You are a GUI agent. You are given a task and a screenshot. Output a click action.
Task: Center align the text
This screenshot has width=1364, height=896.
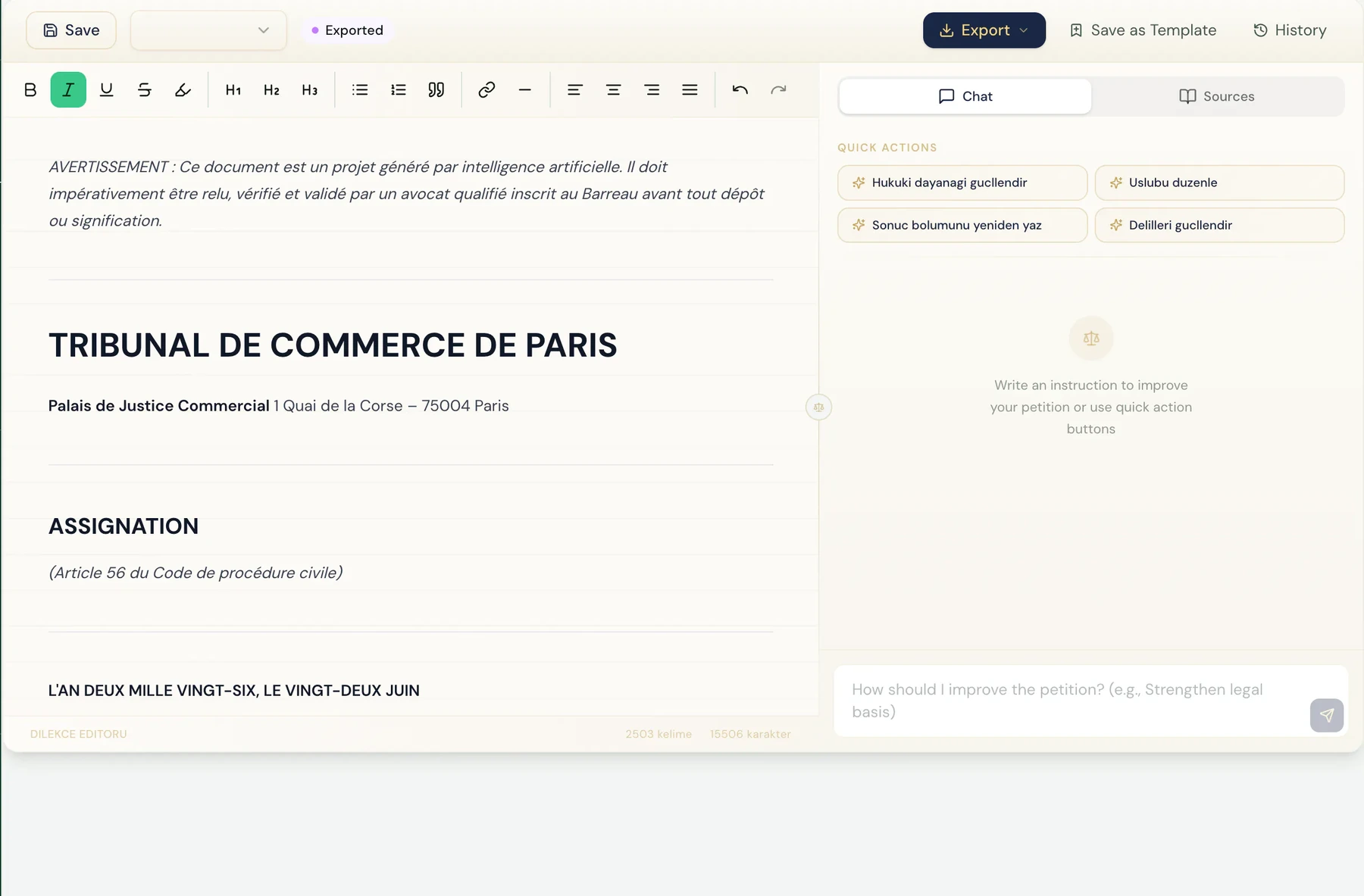click(614, 90)
